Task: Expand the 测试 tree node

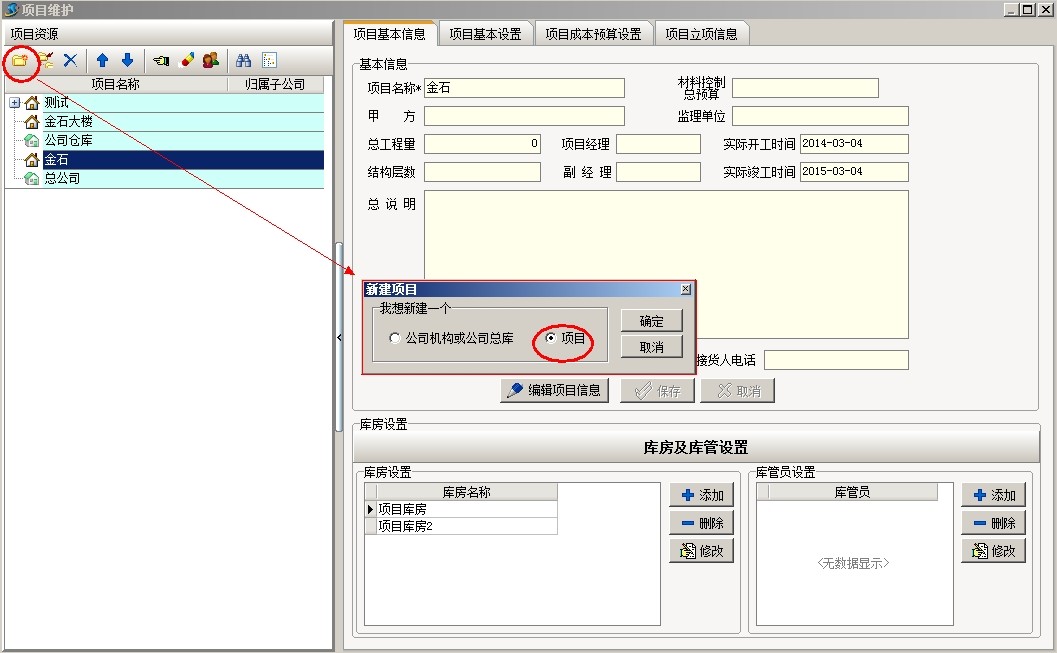Action: [14, 103]
